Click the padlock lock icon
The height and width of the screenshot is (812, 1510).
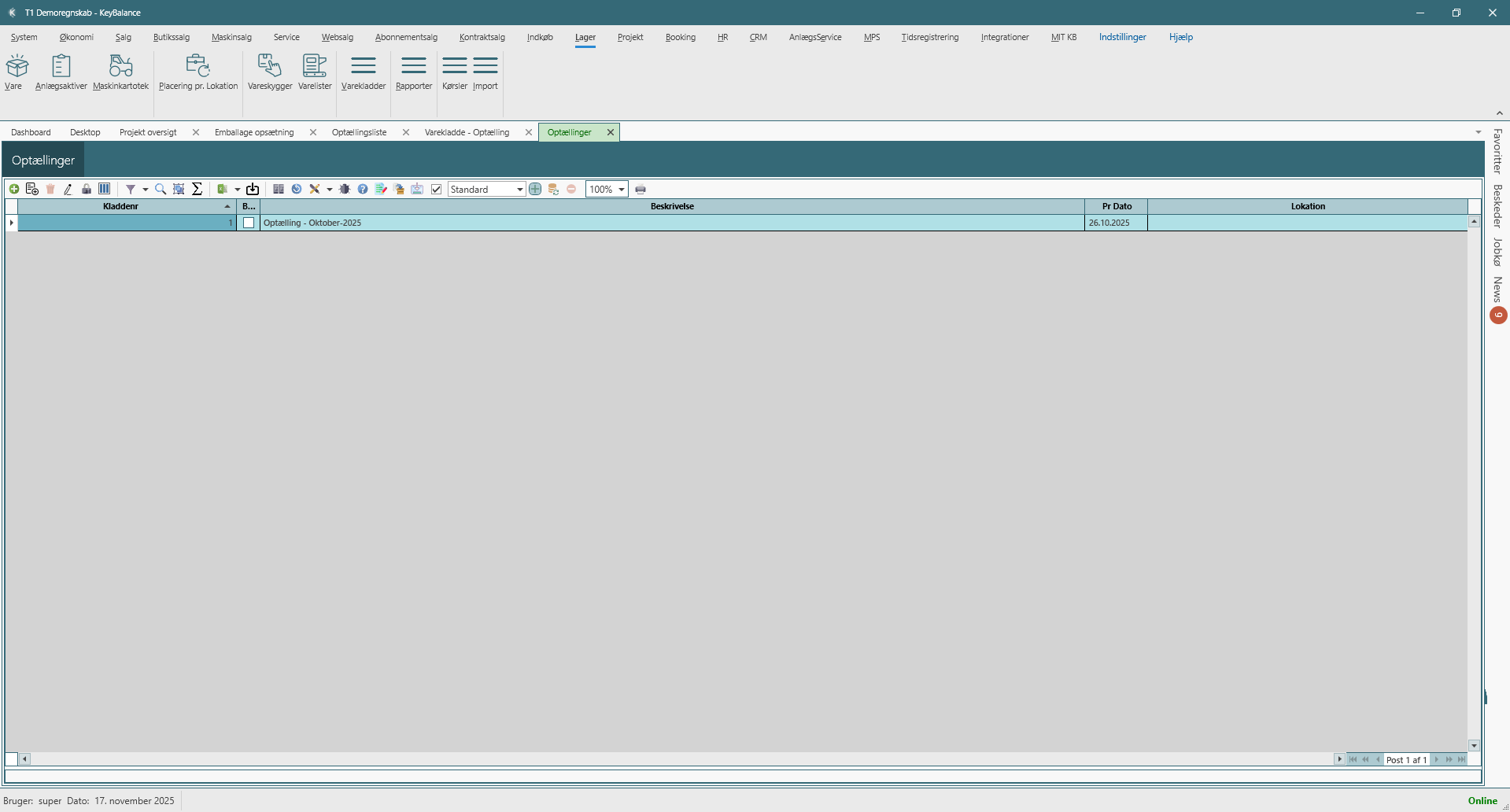[x=87, y=189]
